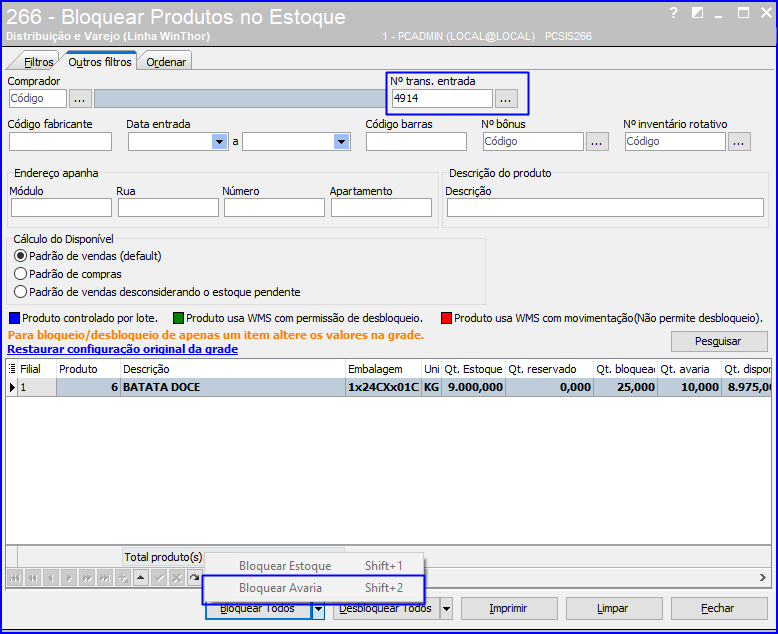Screen dimensions: 778x634
Task: Switch to the Ordenar tab
Action: coord(166,62)
